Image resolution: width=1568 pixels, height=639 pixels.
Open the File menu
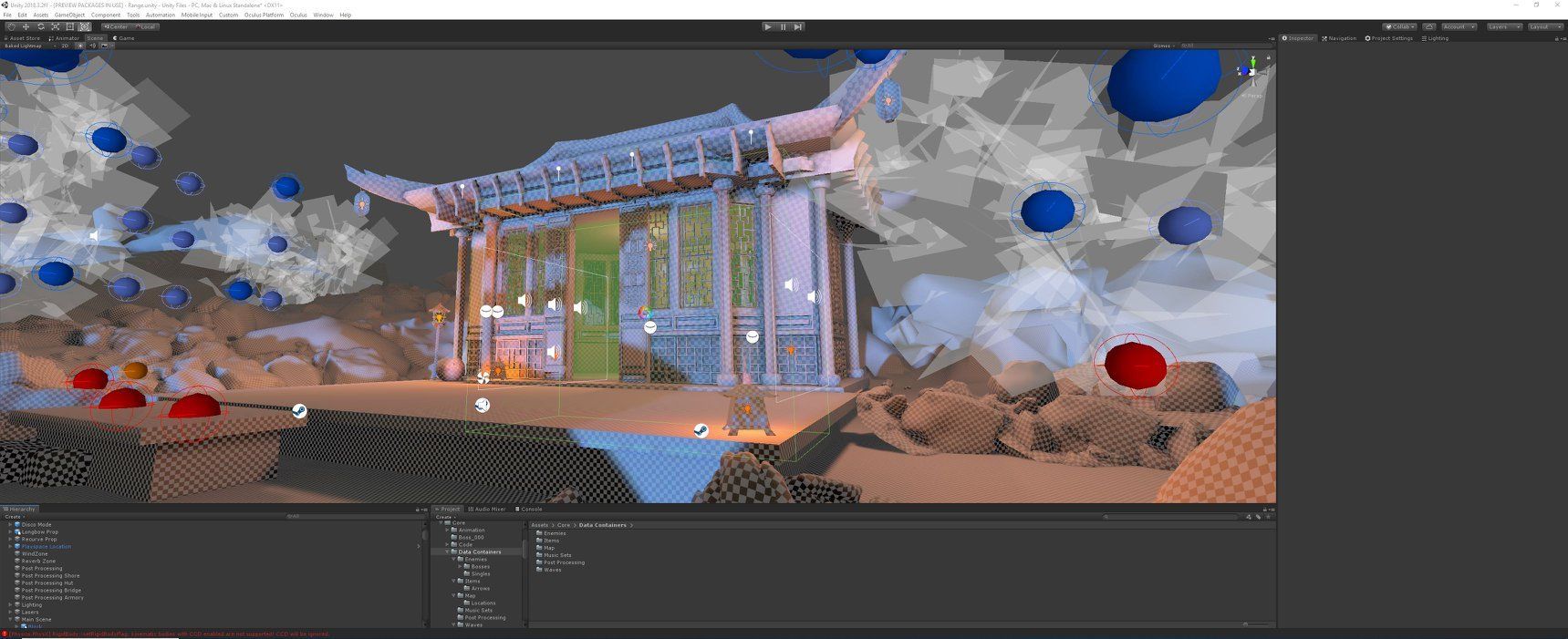tap(8, 15)
